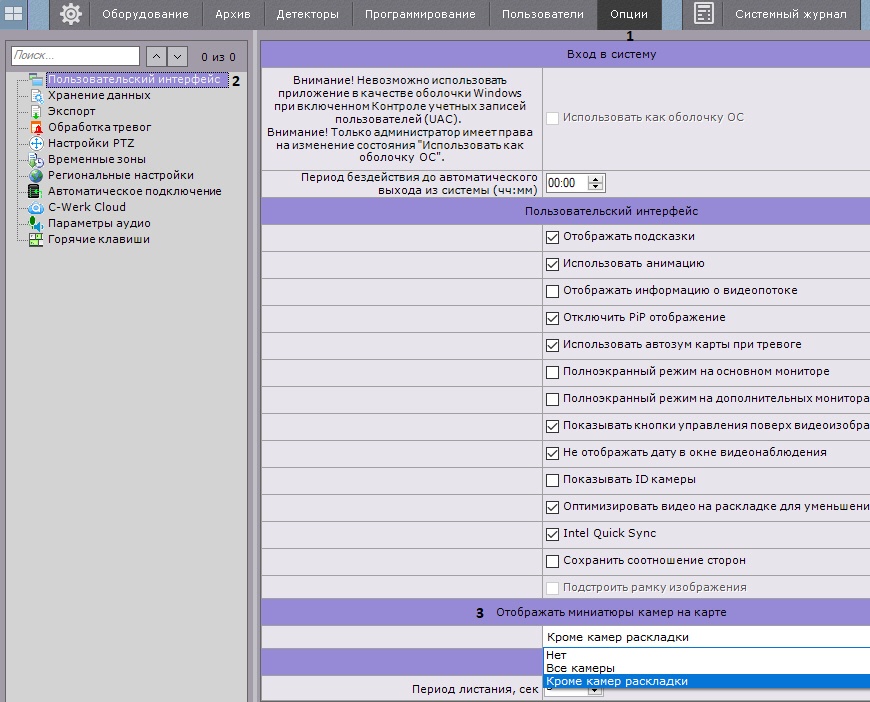
Task: Toggle the Intel Quick Sync checkbox
Action: coord(553,534)
